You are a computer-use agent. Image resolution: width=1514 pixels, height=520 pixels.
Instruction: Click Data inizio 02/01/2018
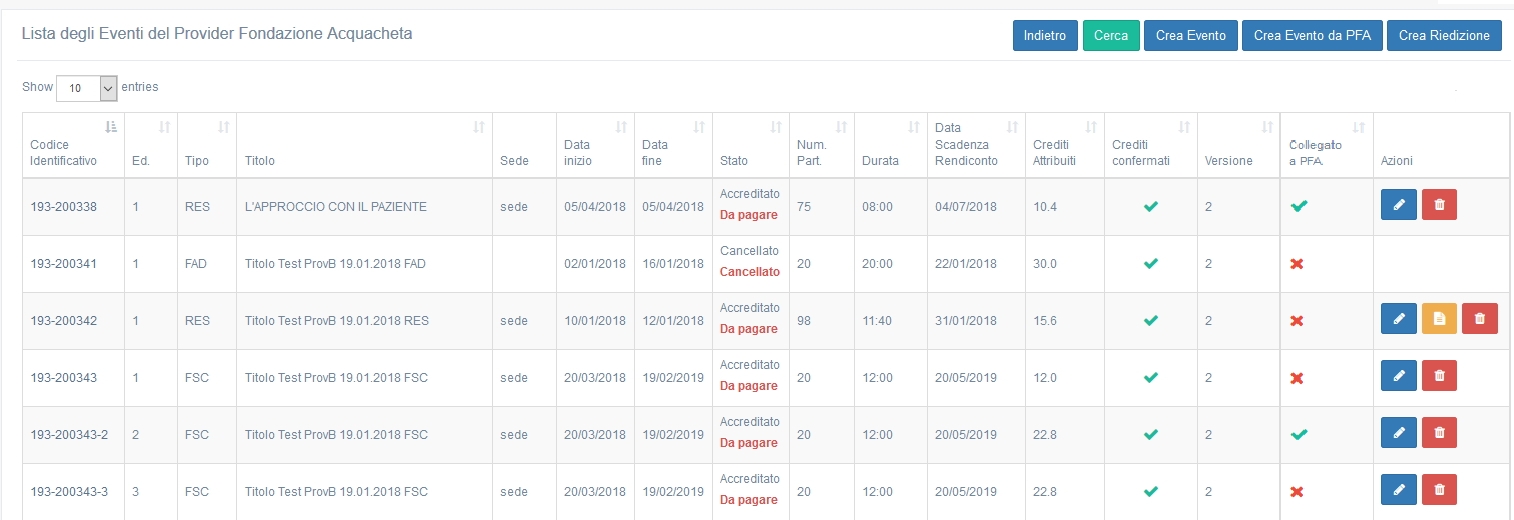(595, 264)
